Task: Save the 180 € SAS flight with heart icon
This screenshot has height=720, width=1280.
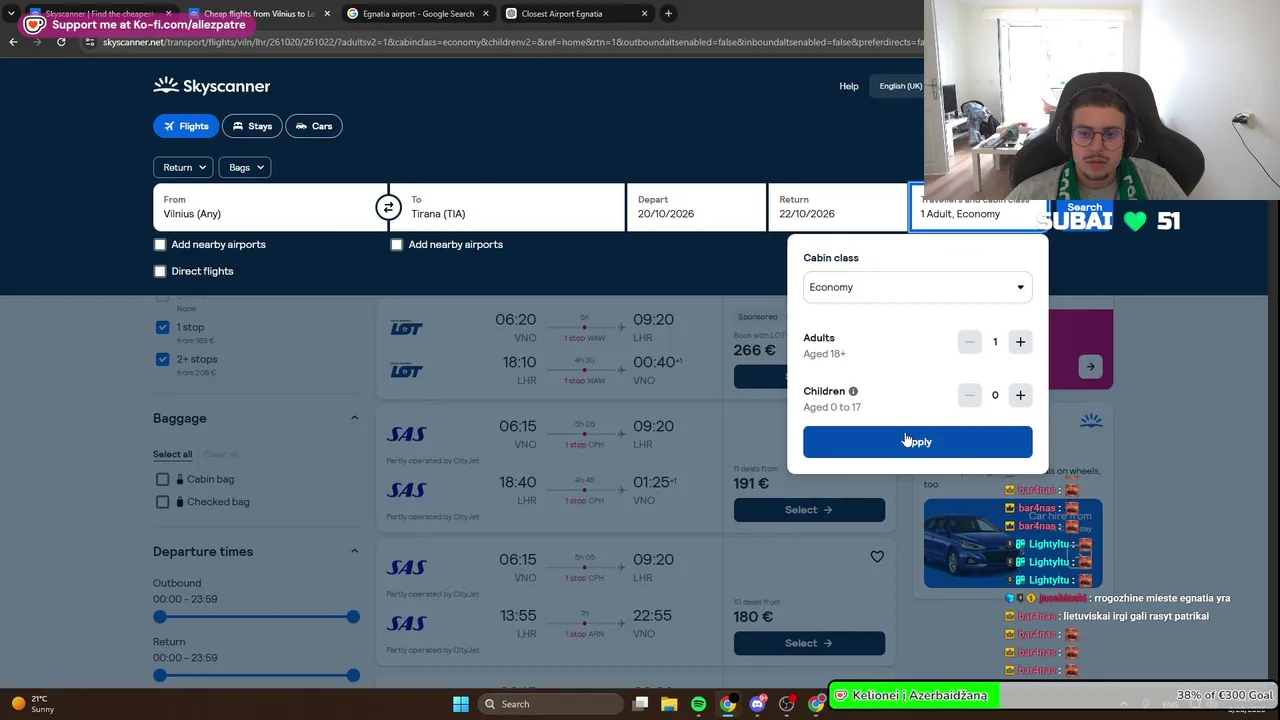Action: 877,557
